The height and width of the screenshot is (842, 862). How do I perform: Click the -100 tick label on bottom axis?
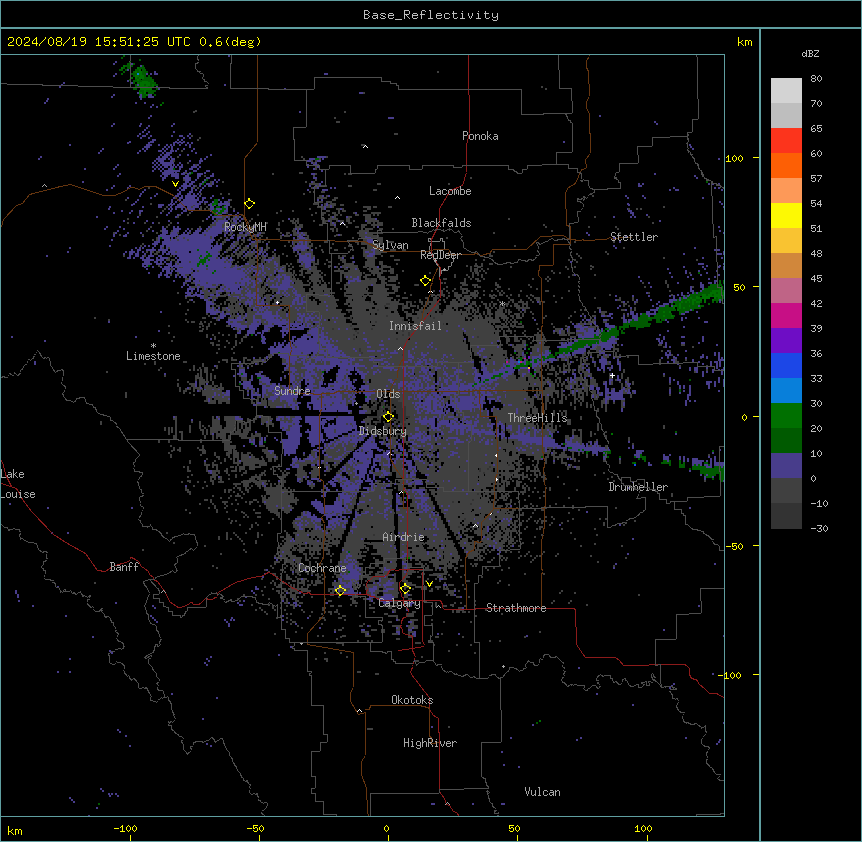tap(125, 829)
